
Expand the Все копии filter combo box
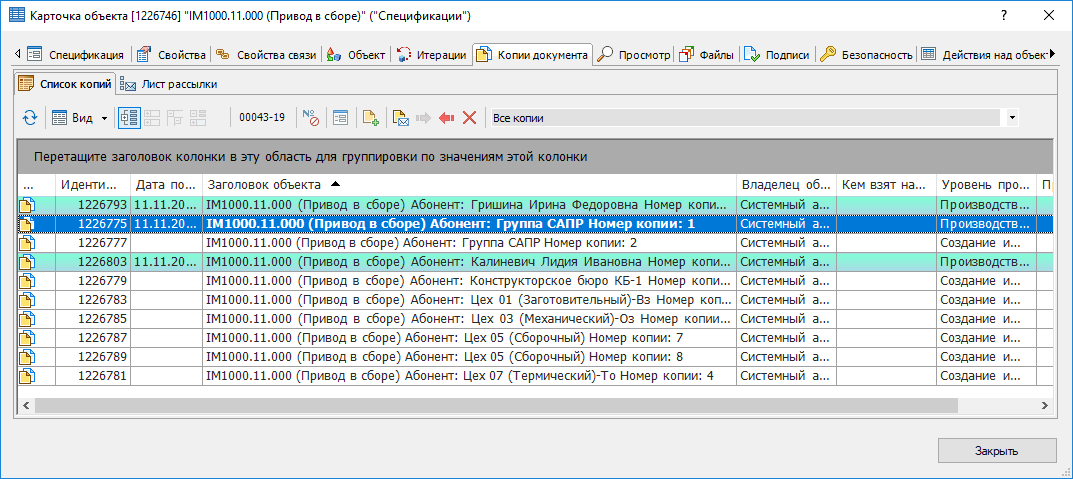1012,118
